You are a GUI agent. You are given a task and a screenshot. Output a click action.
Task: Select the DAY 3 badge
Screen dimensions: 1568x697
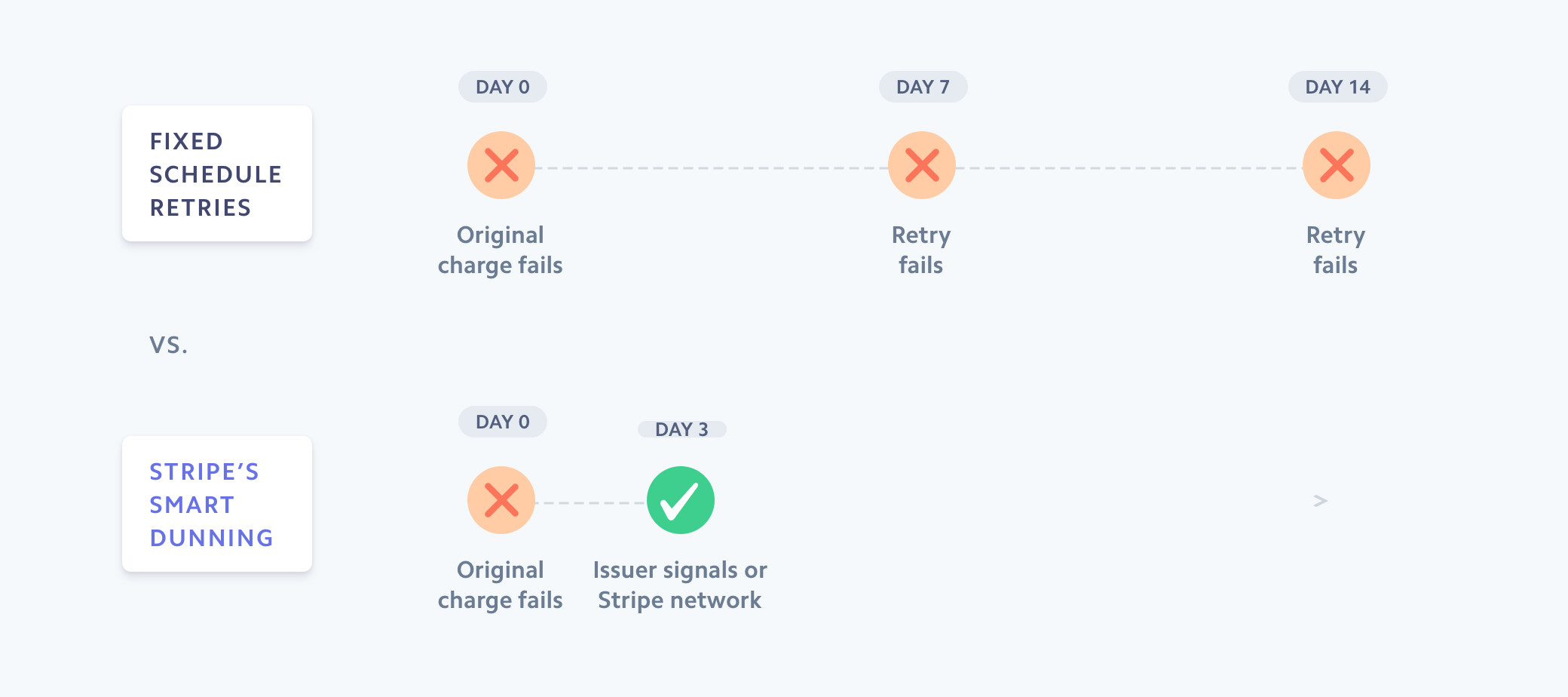coord(681,429)
